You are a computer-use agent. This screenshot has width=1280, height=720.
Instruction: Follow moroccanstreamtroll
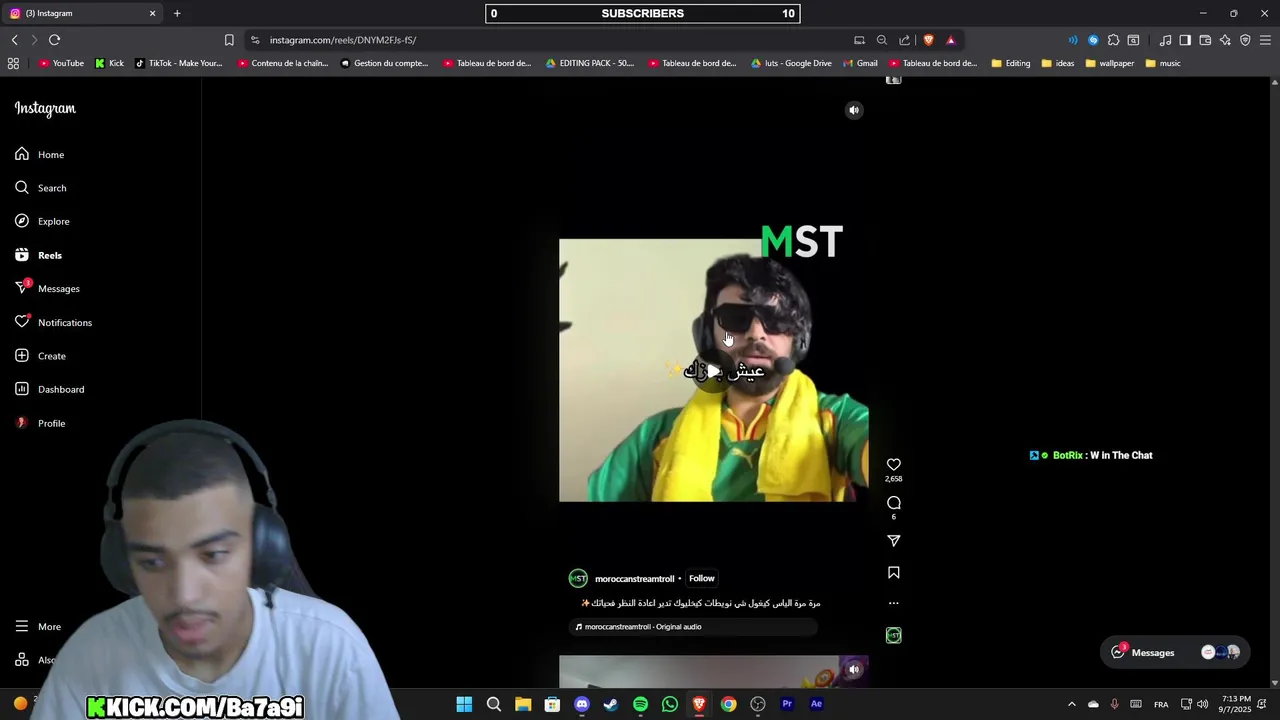[701, 578]
